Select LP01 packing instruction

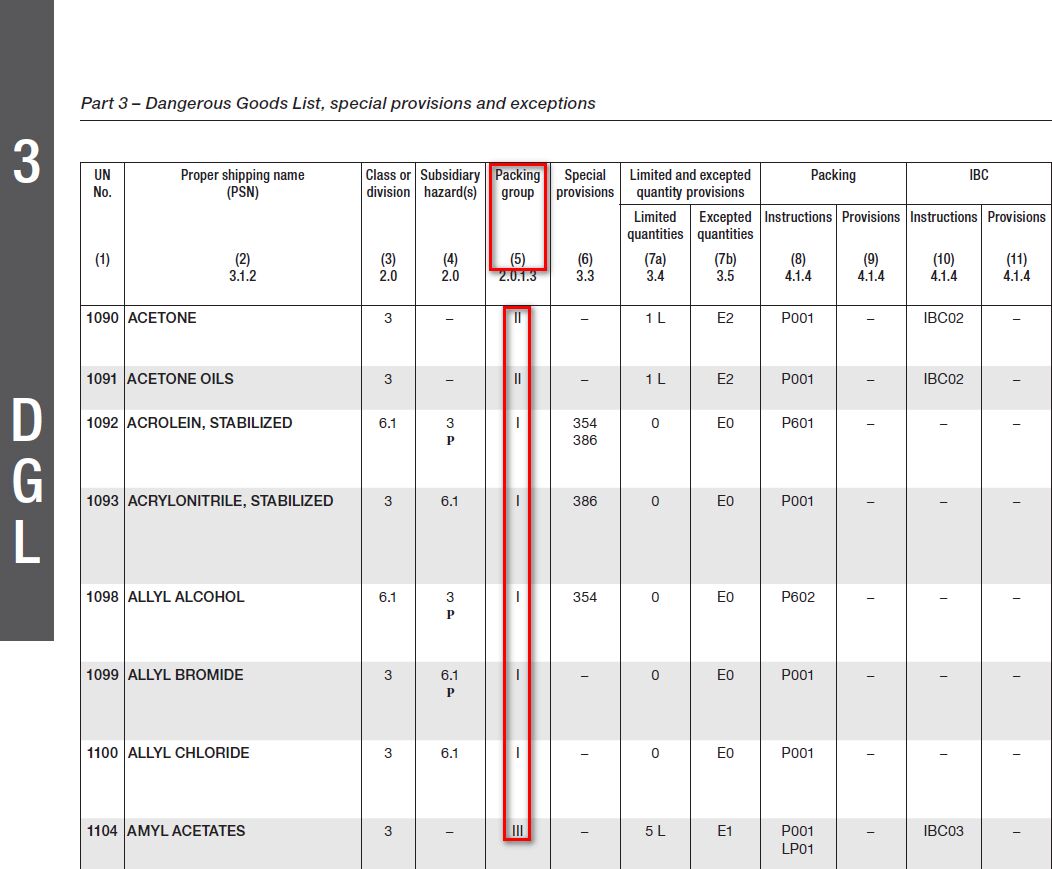(797, 849)
